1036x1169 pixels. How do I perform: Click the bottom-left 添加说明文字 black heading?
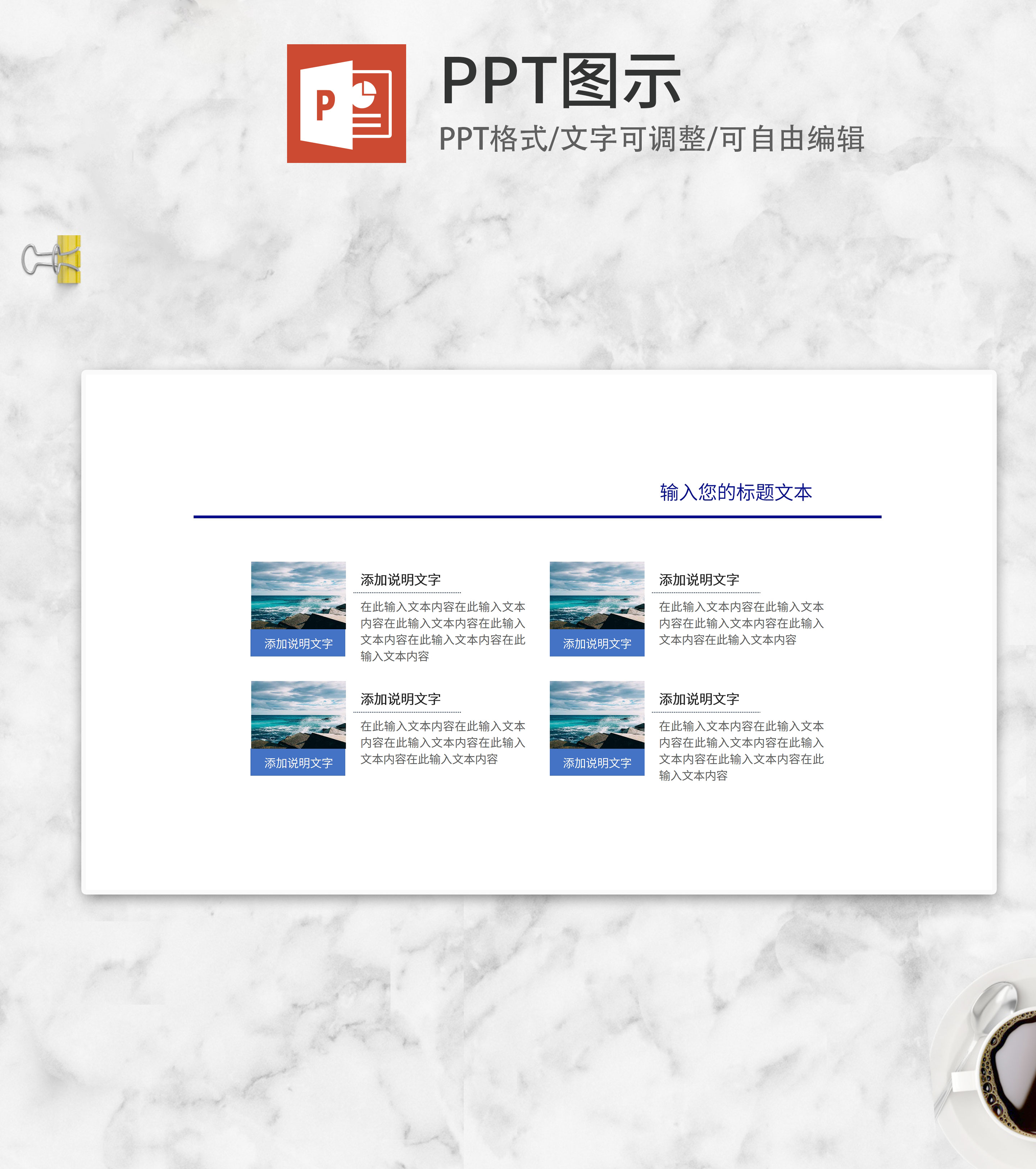pos(400,699)
